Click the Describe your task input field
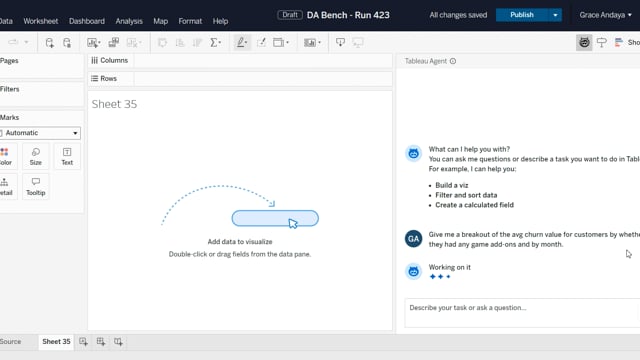 pos(522,313)
